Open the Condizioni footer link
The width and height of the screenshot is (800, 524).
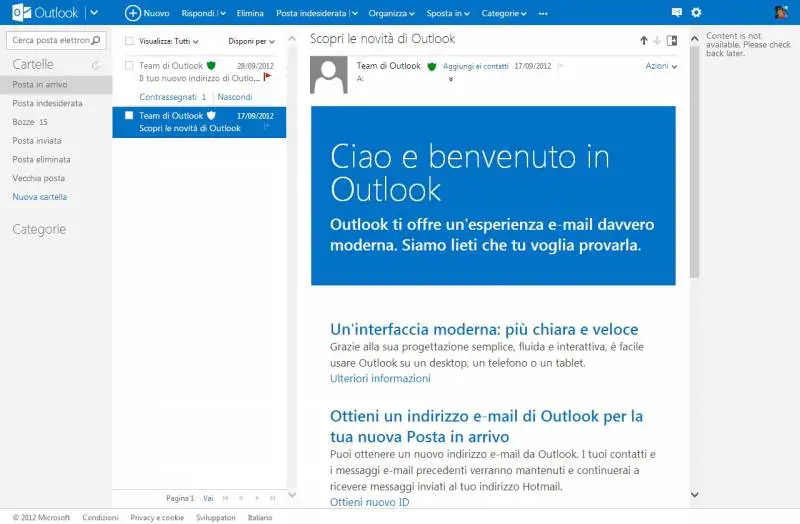click(100, 517)
